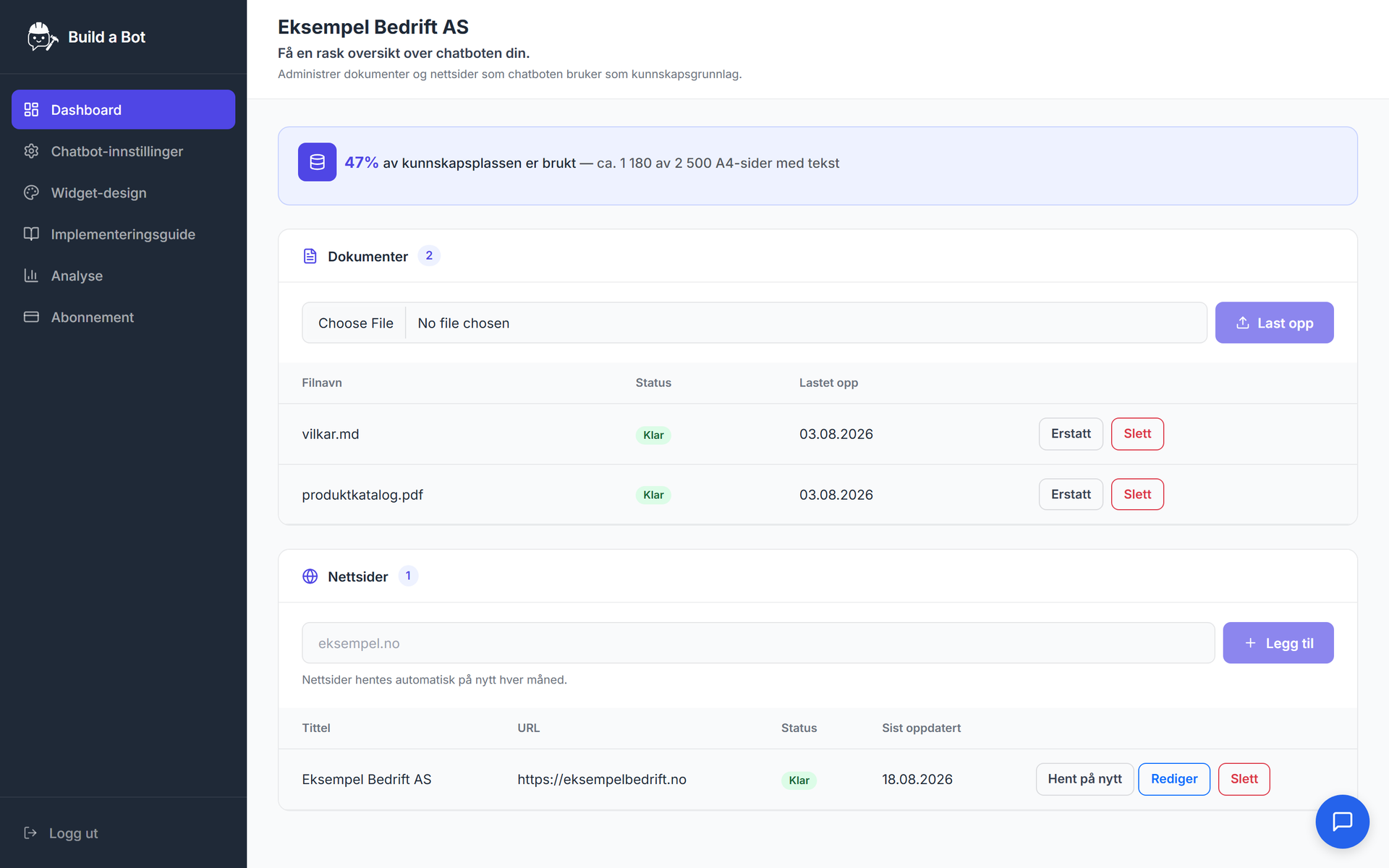
Task: Open Chatbot-innstillinger in the sidebar
Action: [123, 151]
